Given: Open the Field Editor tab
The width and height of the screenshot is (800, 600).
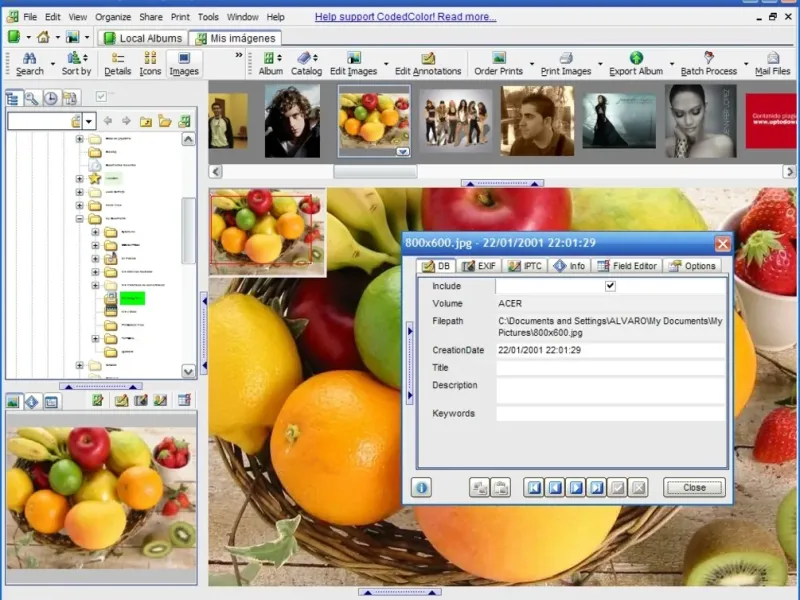Looking at the screenshot, I should pyautogui.click(x=627, y=266).
